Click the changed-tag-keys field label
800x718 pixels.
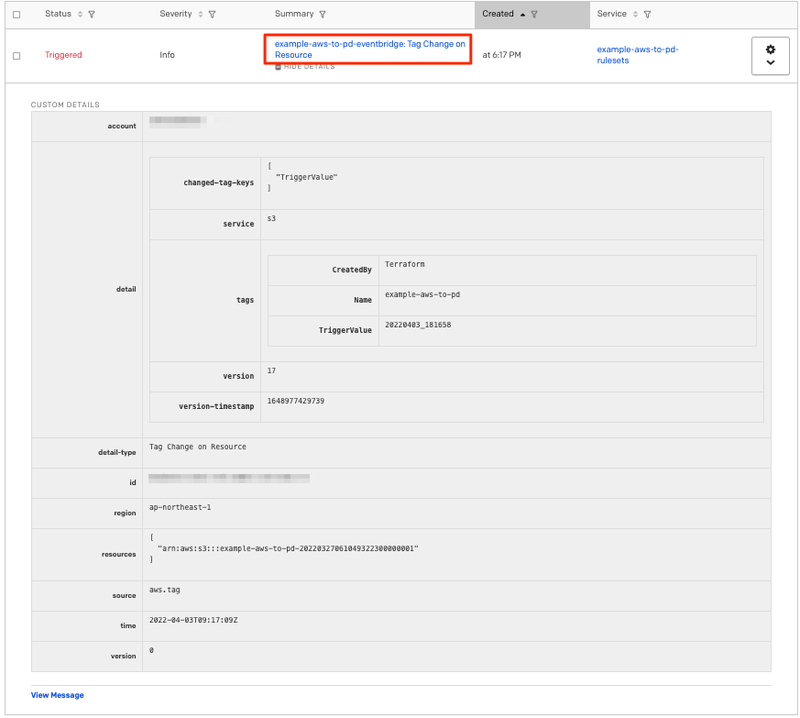click(x=218, y=183)
